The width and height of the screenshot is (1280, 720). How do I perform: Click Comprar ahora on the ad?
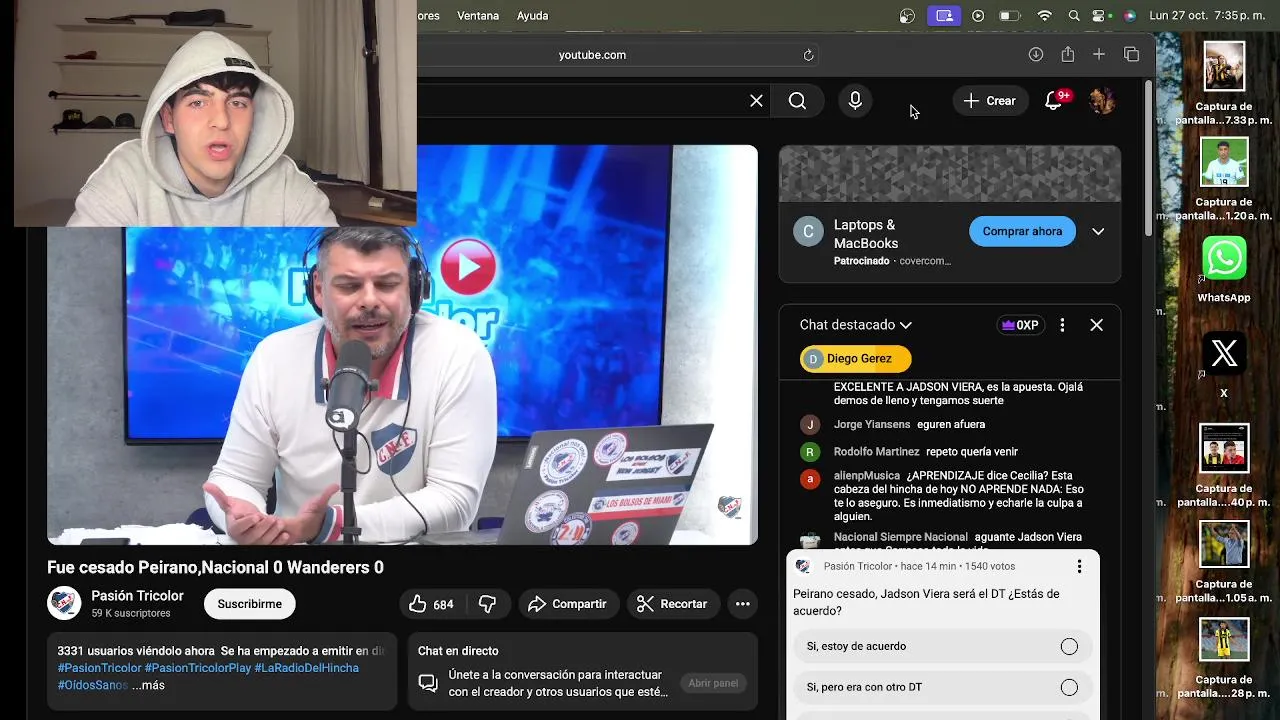[1022, 231]
